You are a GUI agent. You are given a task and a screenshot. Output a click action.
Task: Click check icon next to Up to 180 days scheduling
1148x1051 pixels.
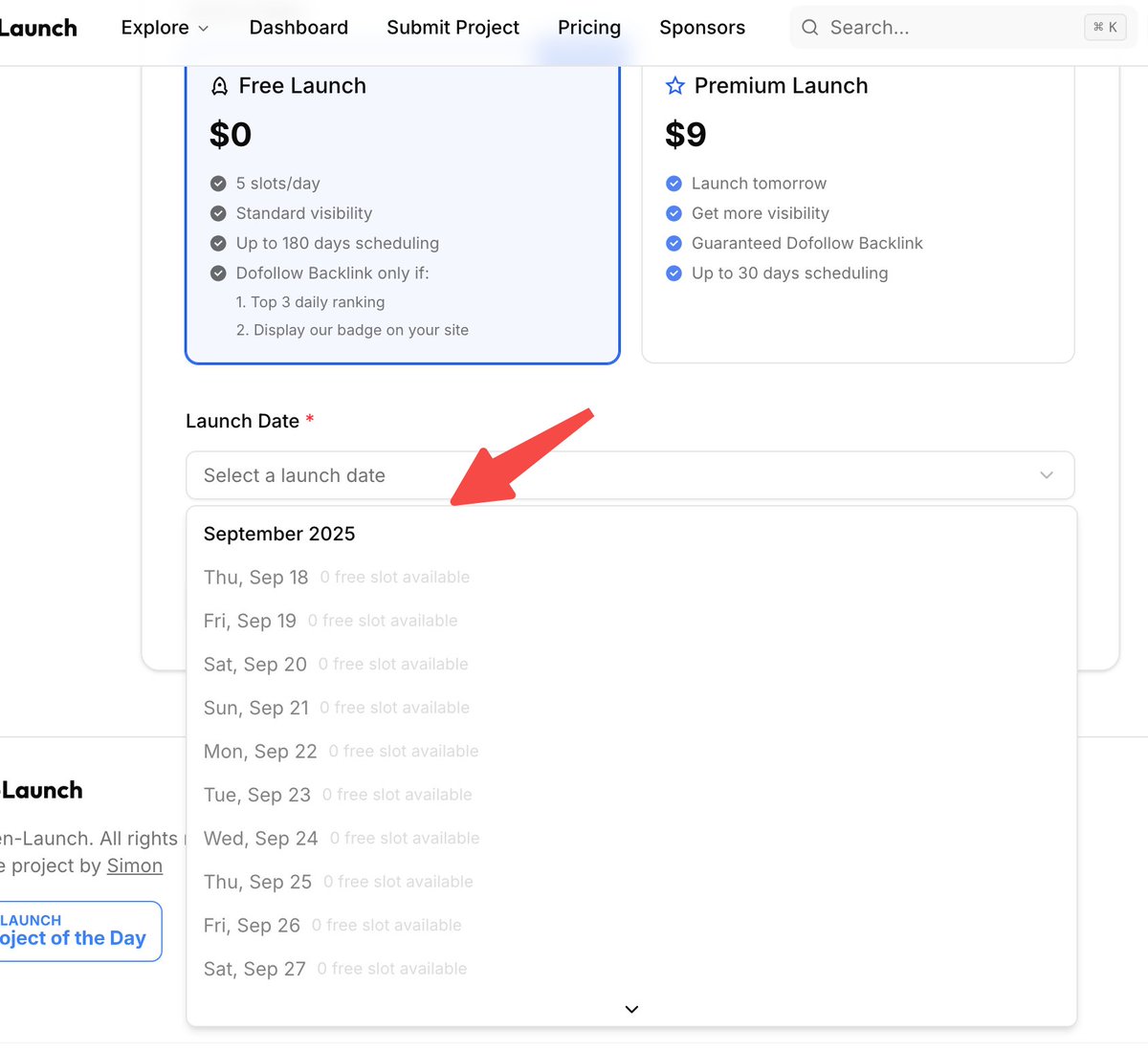218,243
